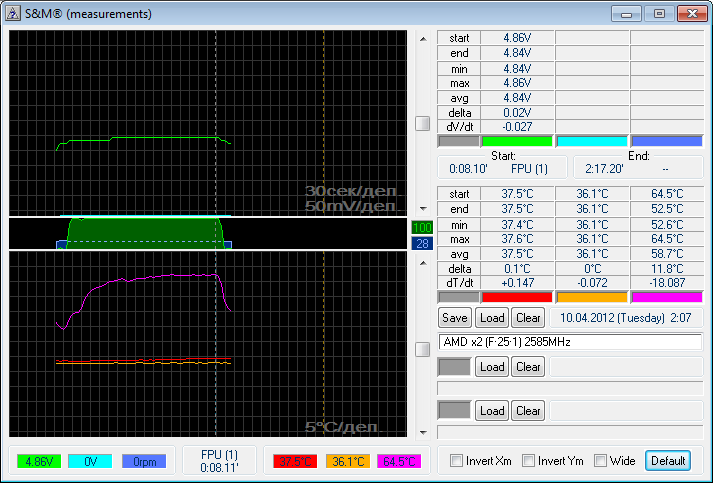Click Clear next to 10.04.2012 date
The height and width of the screenshot is (483, 713).
click(528, 318)
